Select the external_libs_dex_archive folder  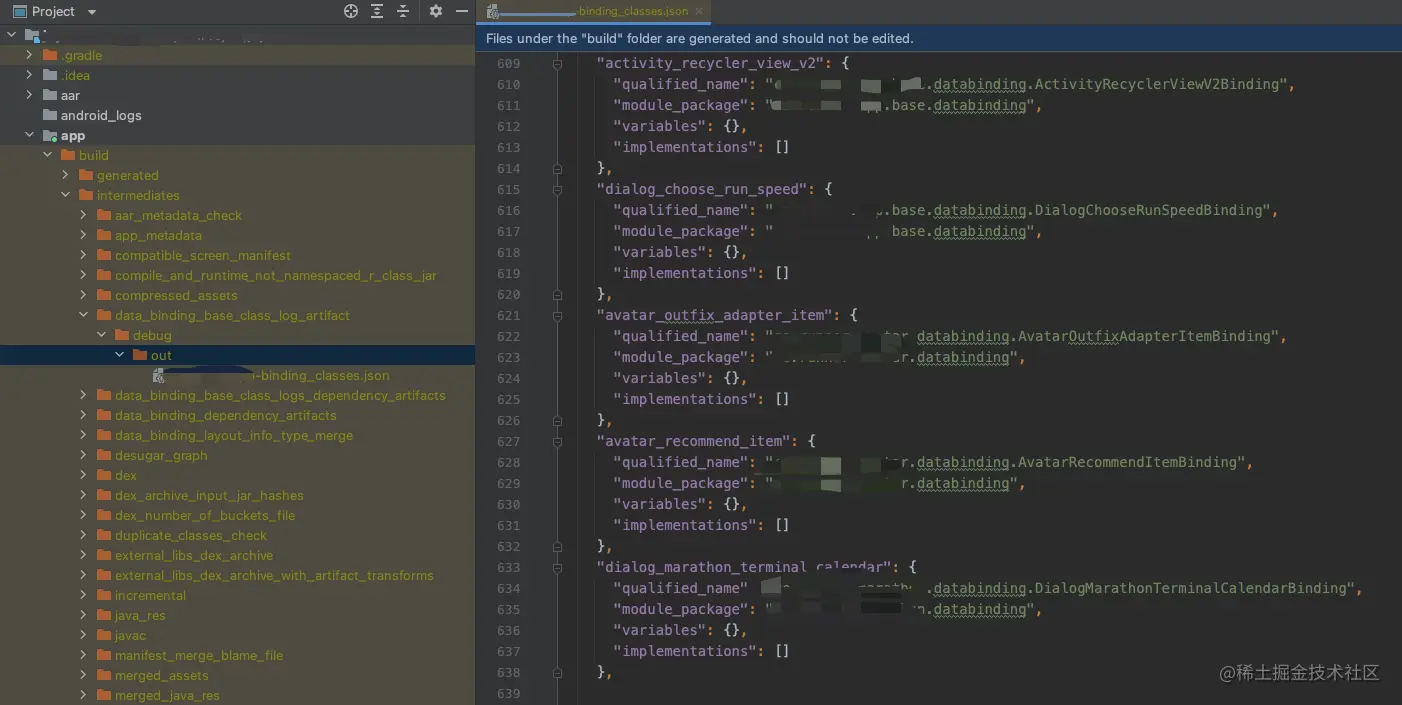pos(194,555)
